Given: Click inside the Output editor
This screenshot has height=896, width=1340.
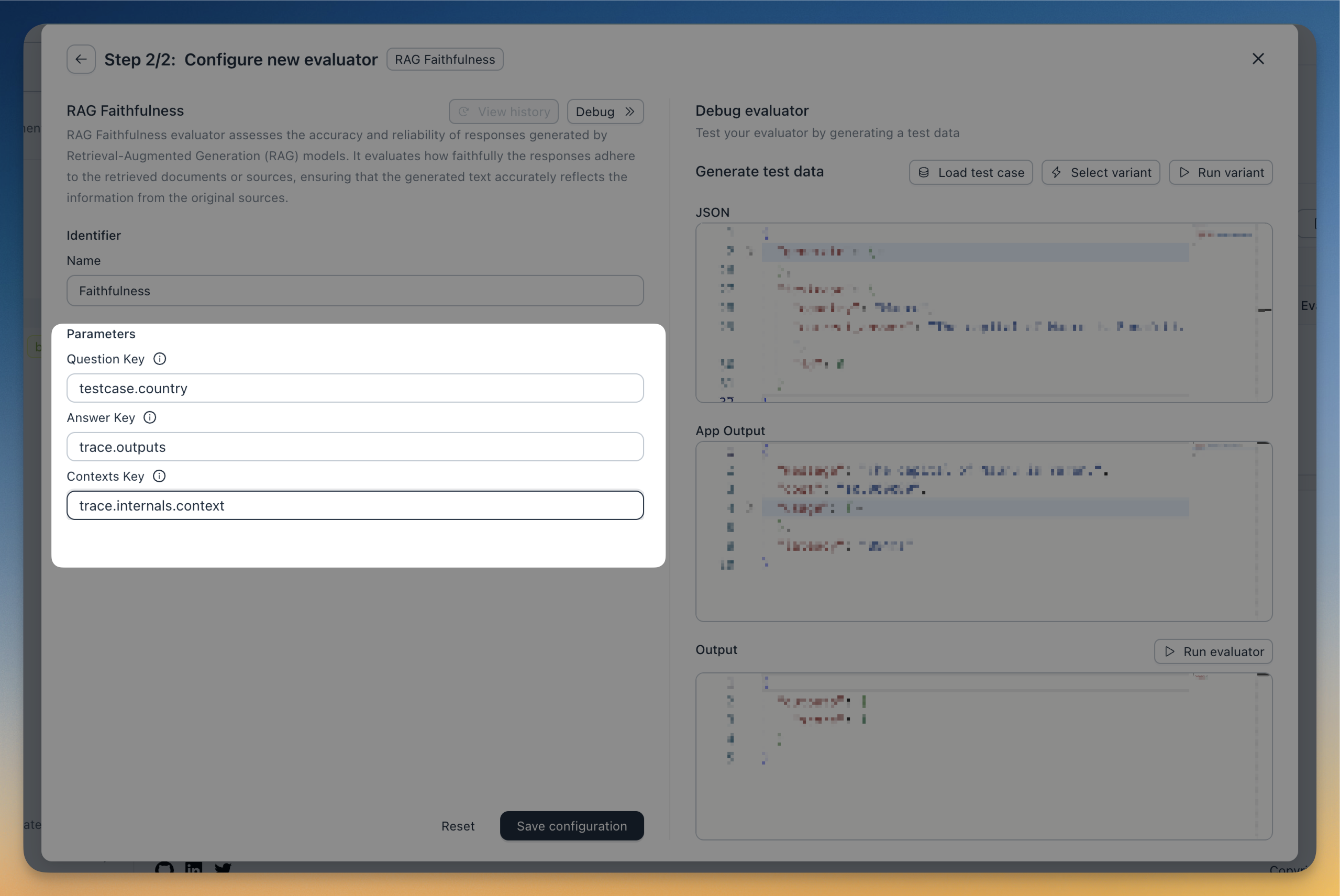Looking at the screenshot, I should 983,757.
